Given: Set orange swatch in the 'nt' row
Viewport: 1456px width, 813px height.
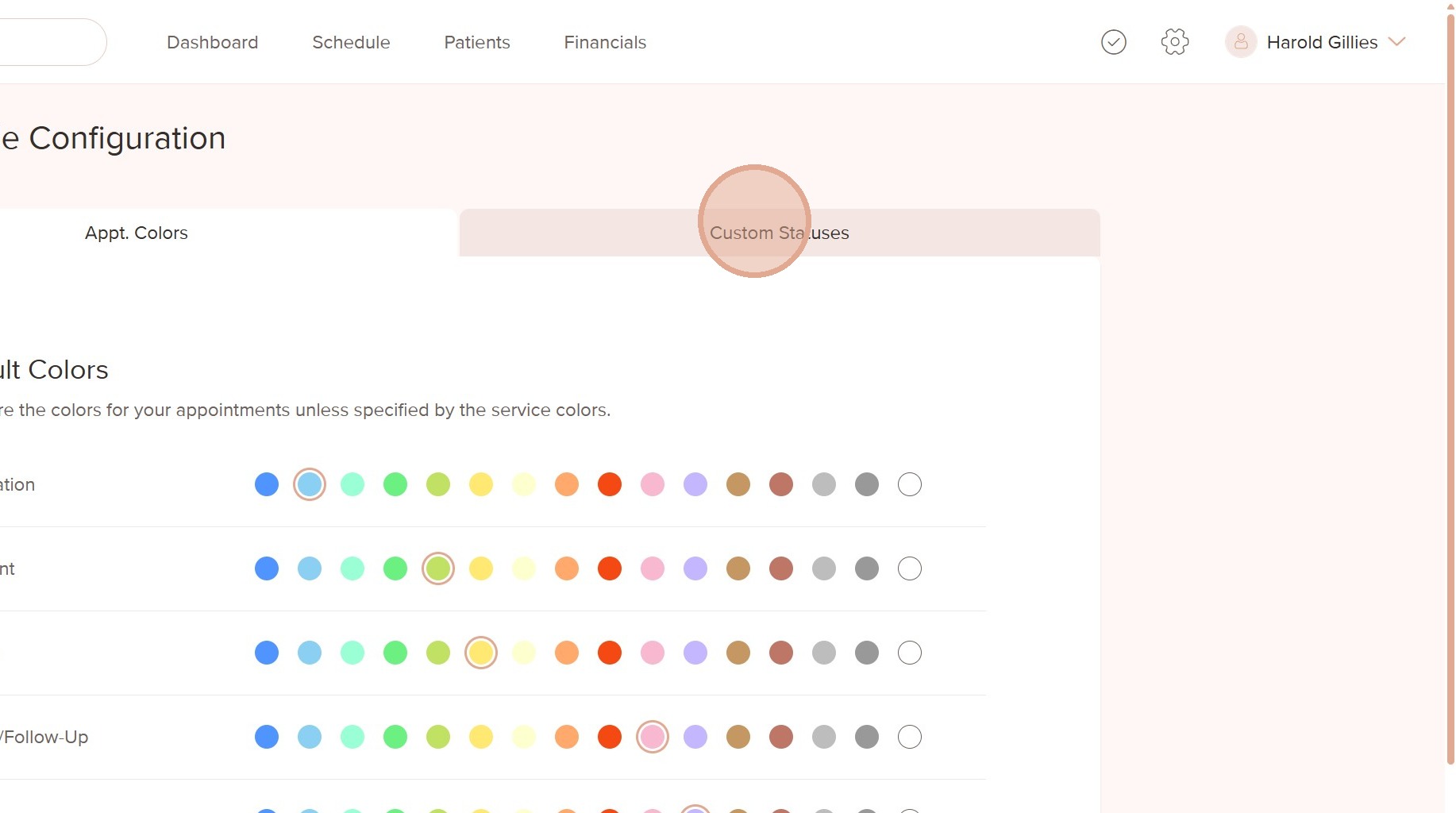Looking at the screenshot, I should (x=567, y=568).
